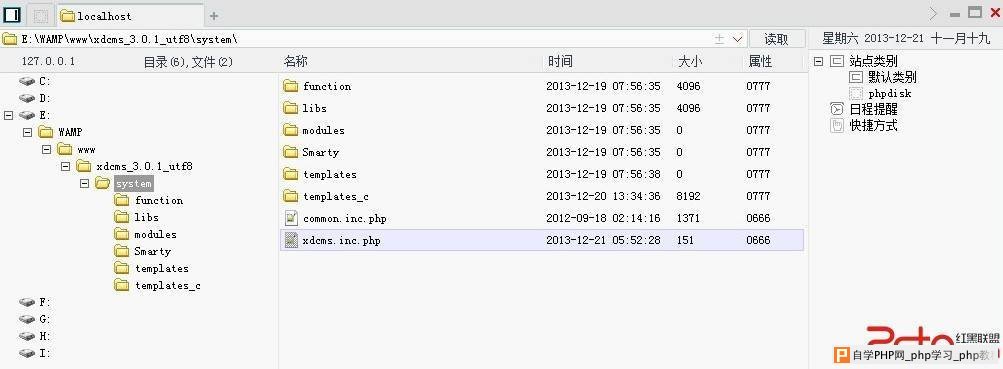Viewport: 1003px width, 369px height.
Task: Click the xdcms.inc.php file icon
Action: (x=291, y=240)
